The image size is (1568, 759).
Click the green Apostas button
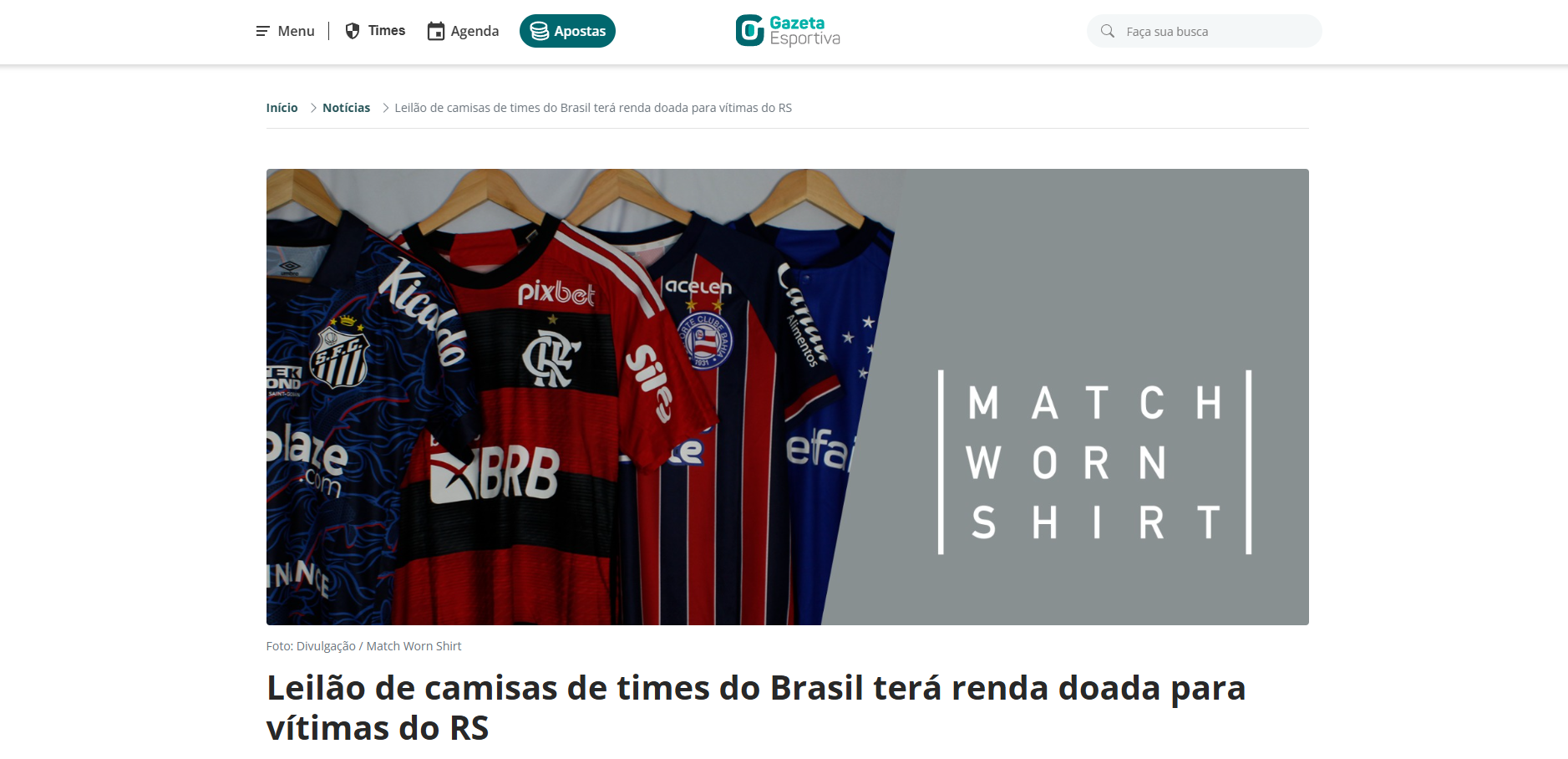pos(567,31)
